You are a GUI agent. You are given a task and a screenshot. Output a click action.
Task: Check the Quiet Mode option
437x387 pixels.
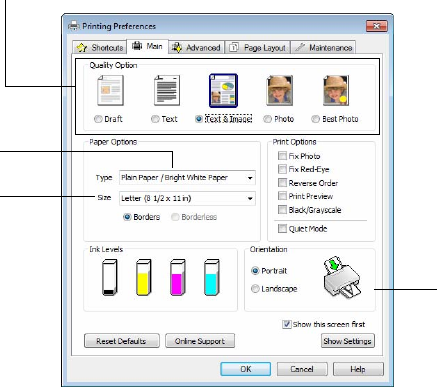coord(282,228)
